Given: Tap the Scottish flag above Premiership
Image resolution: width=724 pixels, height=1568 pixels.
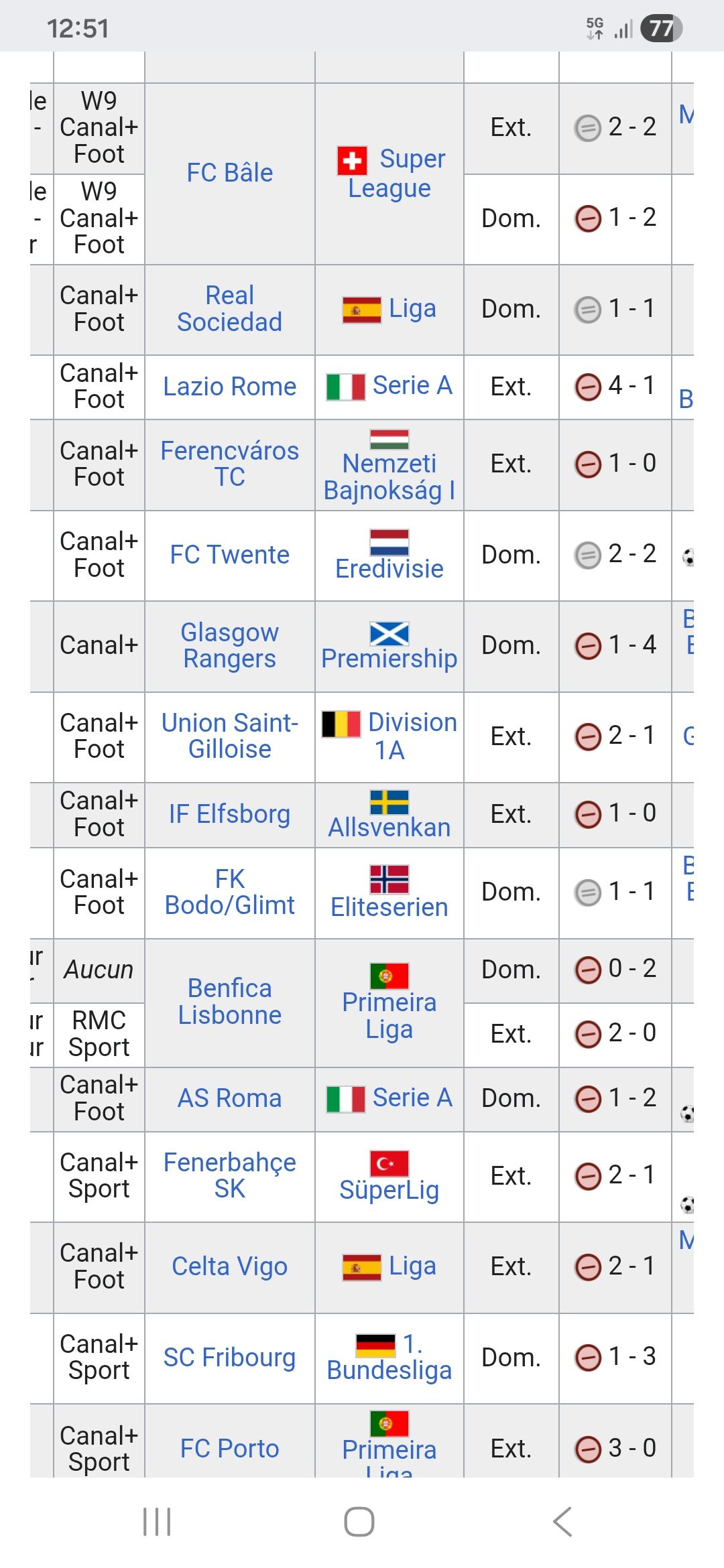Looking at the screenshot, I should (389, 633).
